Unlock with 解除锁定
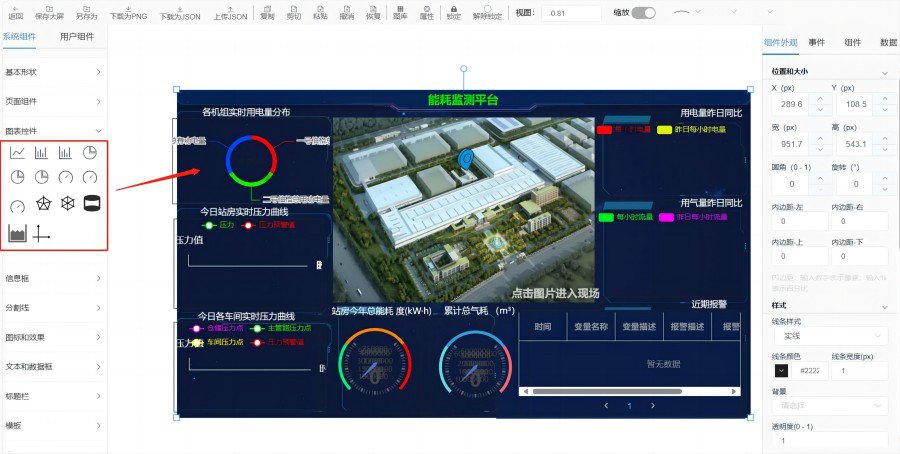 point(487,13)
